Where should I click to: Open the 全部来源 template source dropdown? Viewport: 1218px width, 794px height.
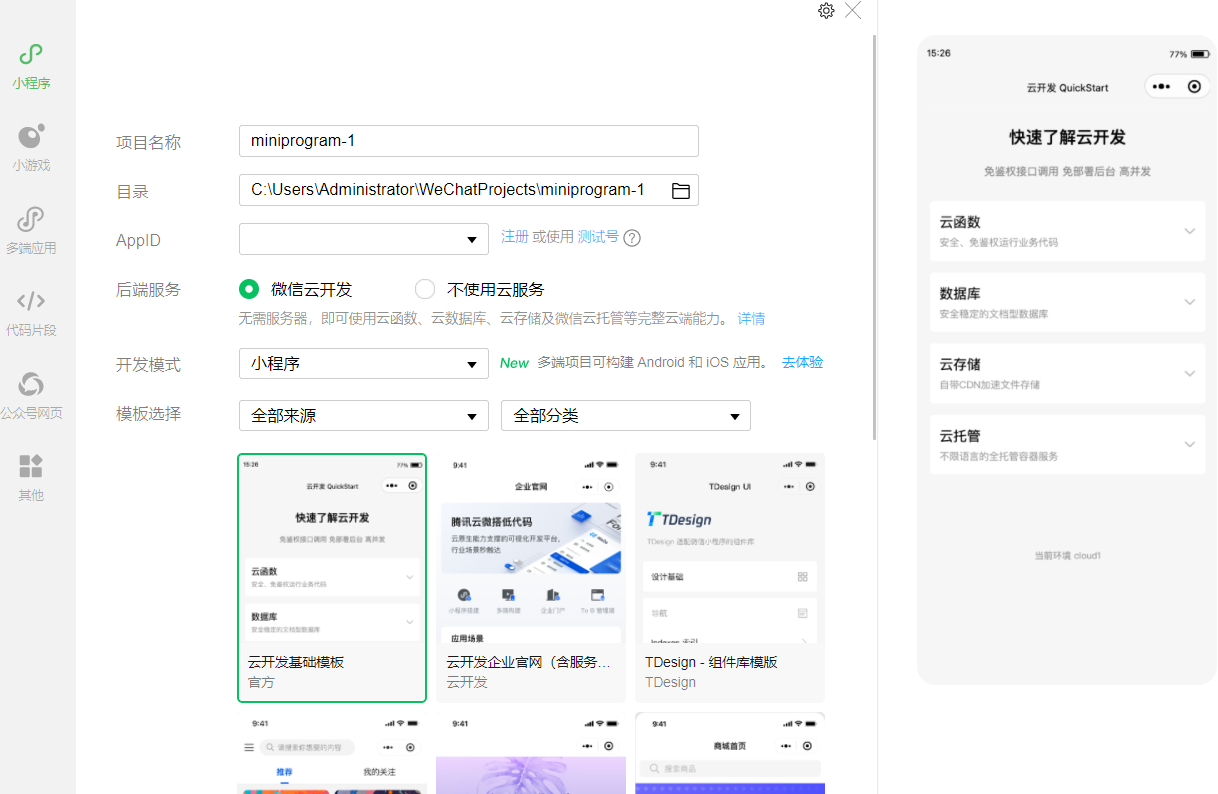click(x=364, y=416)
